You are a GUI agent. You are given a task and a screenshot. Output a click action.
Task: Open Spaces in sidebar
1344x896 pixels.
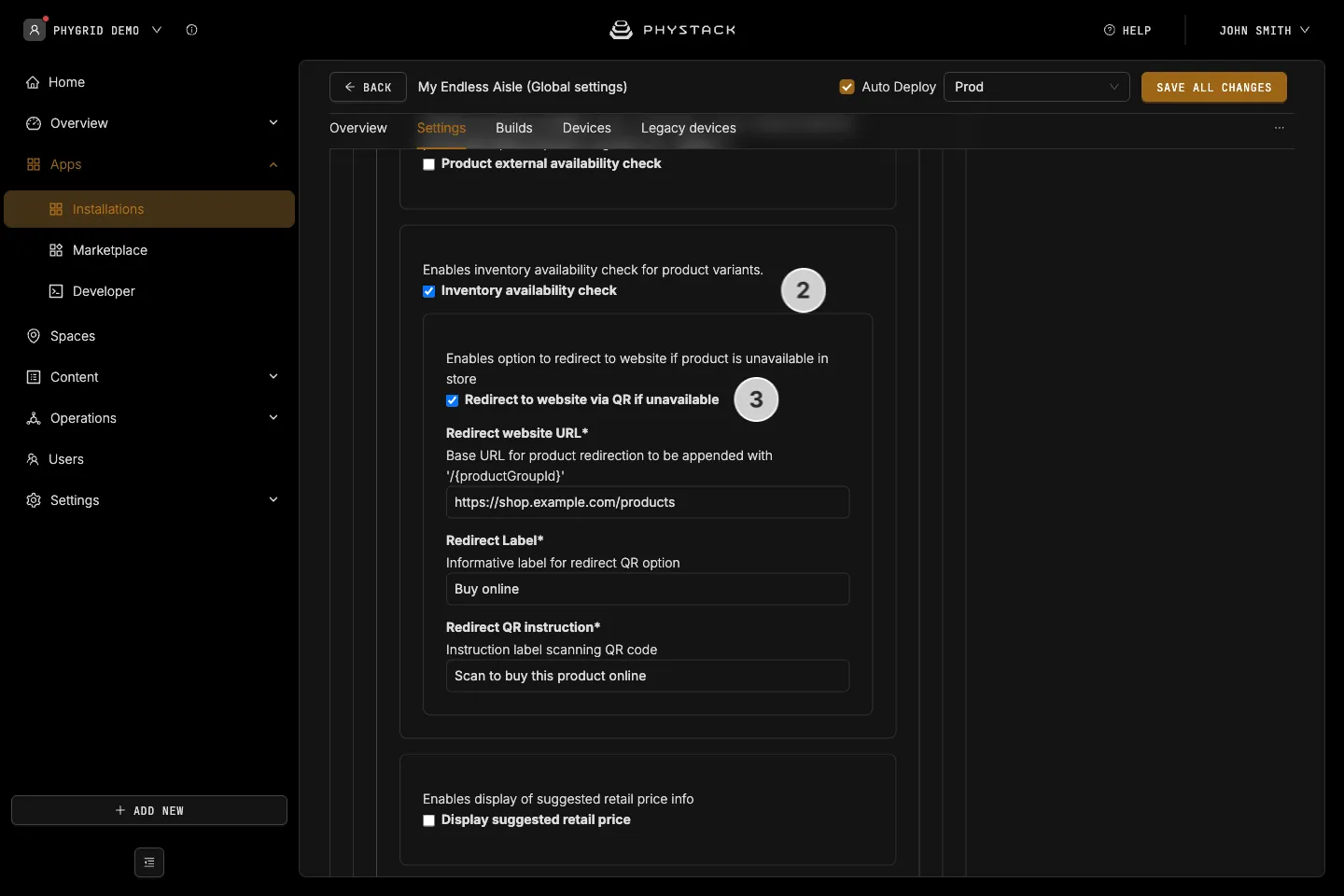point(149,336)
